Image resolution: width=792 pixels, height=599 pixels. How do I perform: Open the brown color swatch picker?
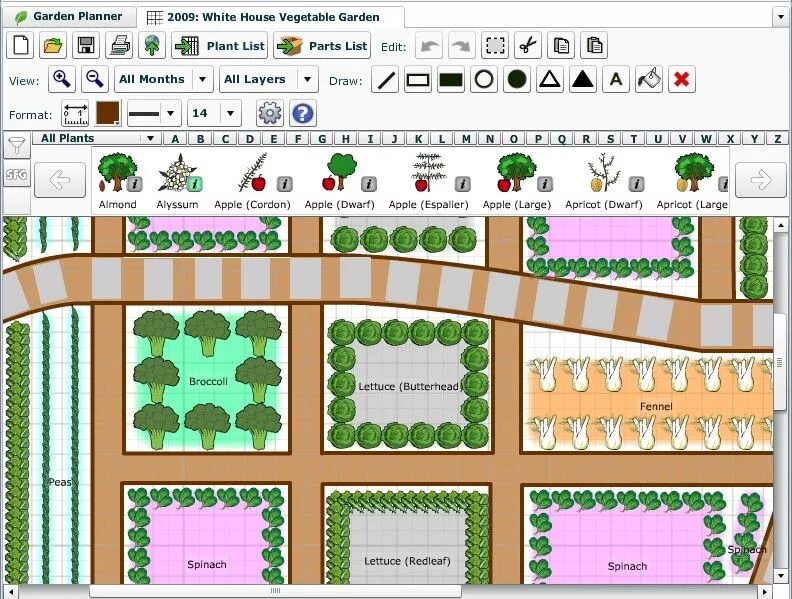pos(108,113)
